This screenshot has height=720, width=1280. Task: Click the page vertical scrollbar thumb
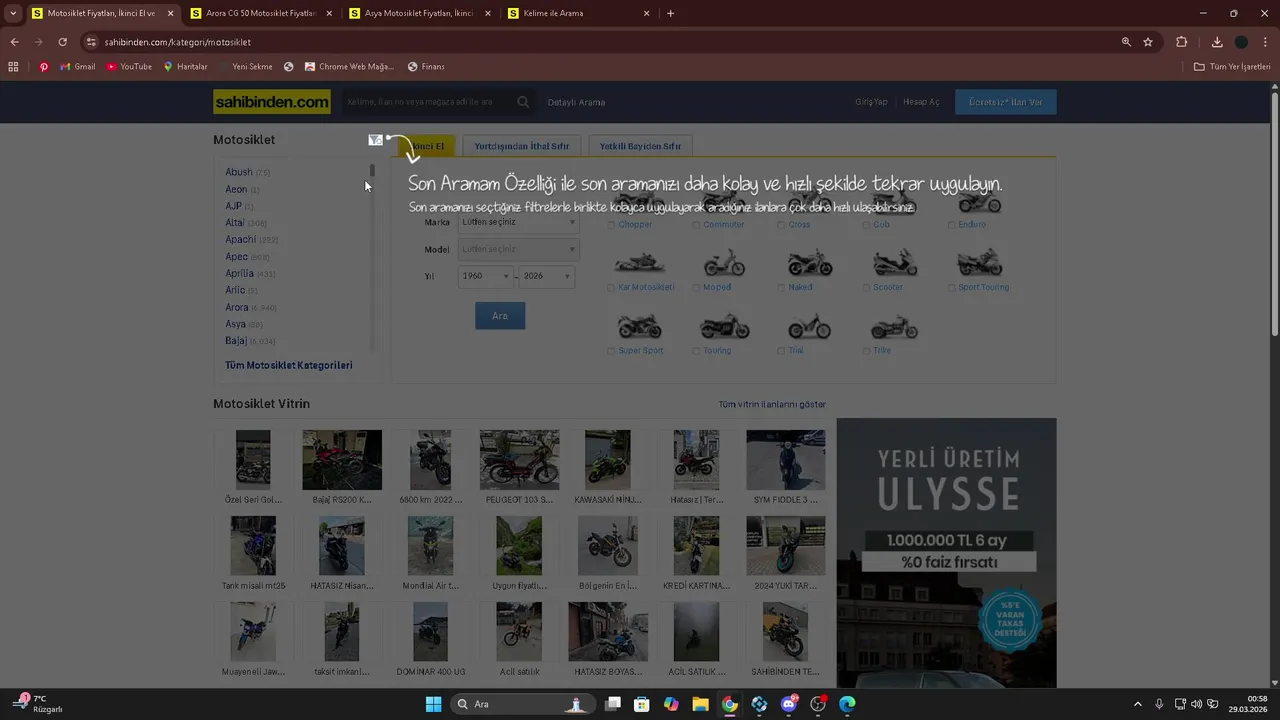tap(1274, 213)
